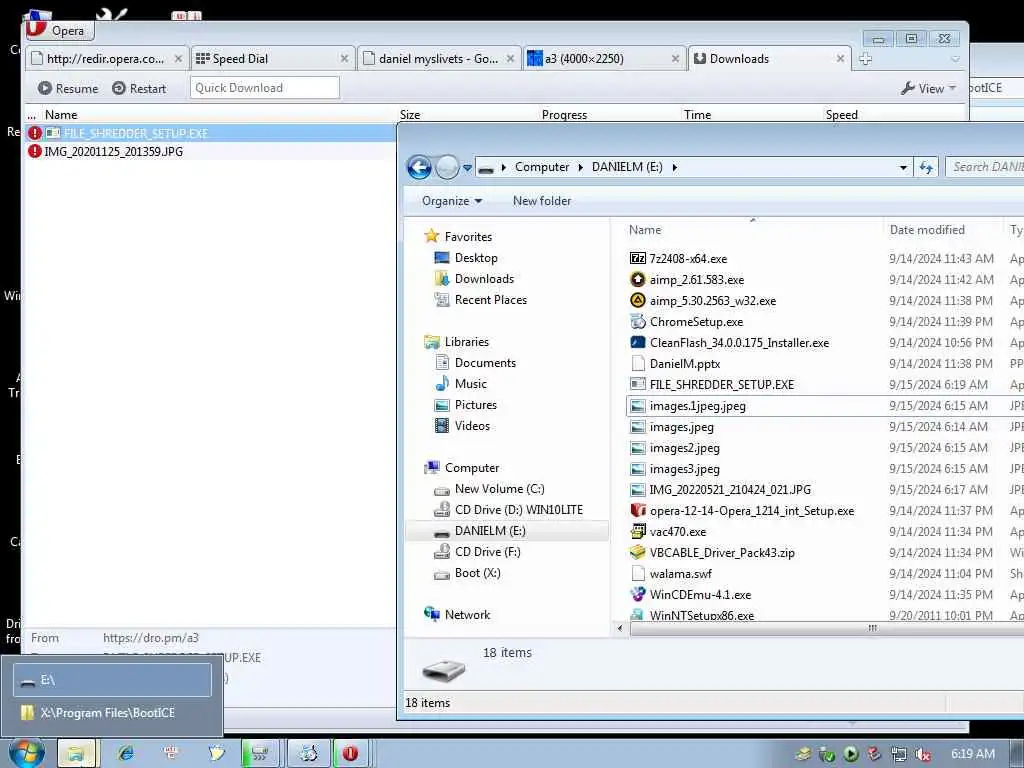
Task: Click the Search DANIELM field
Action: tap(985, 167)
